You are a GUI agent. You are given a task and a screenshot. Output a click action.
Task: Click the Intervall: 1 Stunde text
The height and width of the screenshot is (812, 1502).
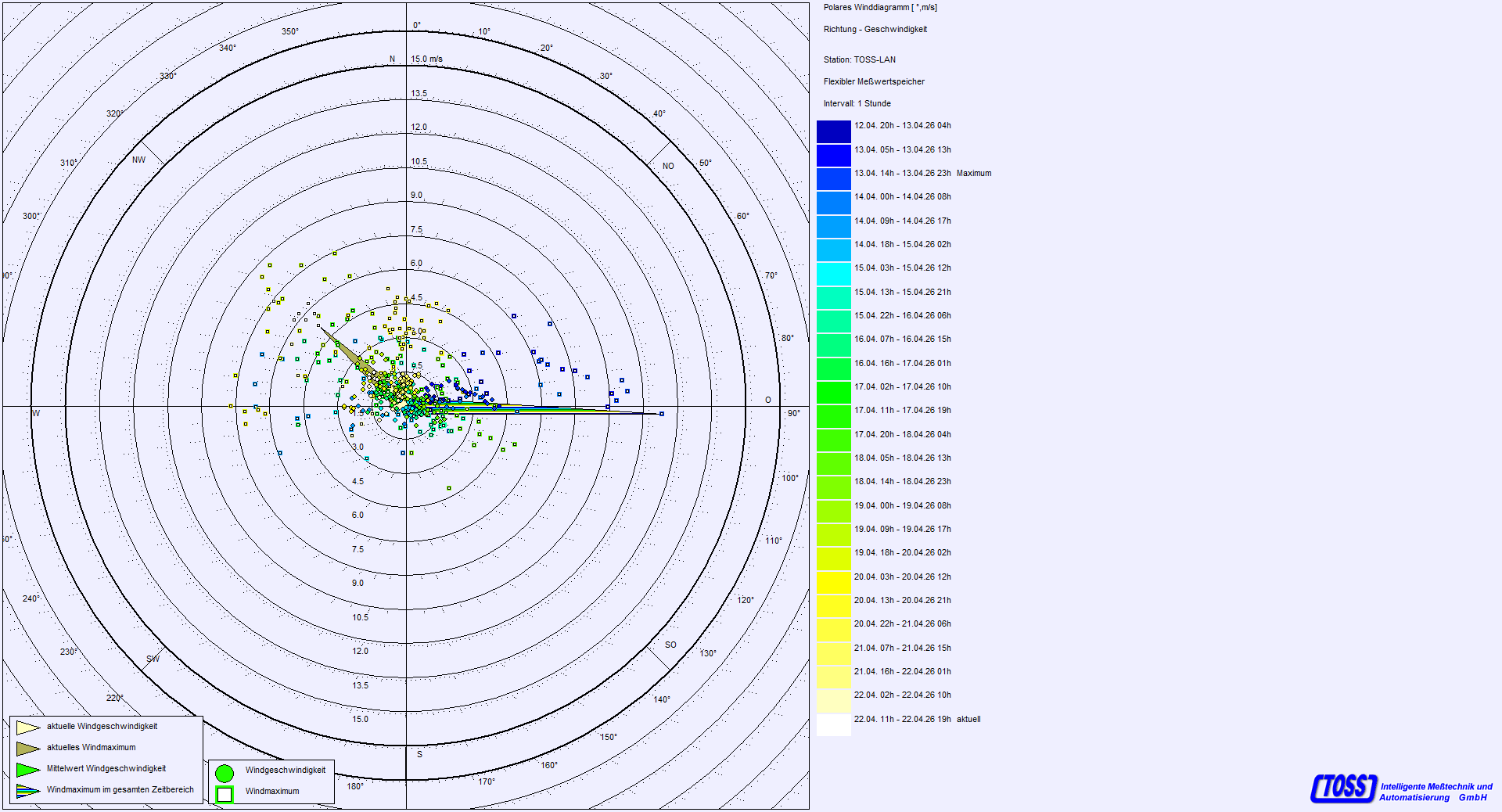tap(857, 103)
